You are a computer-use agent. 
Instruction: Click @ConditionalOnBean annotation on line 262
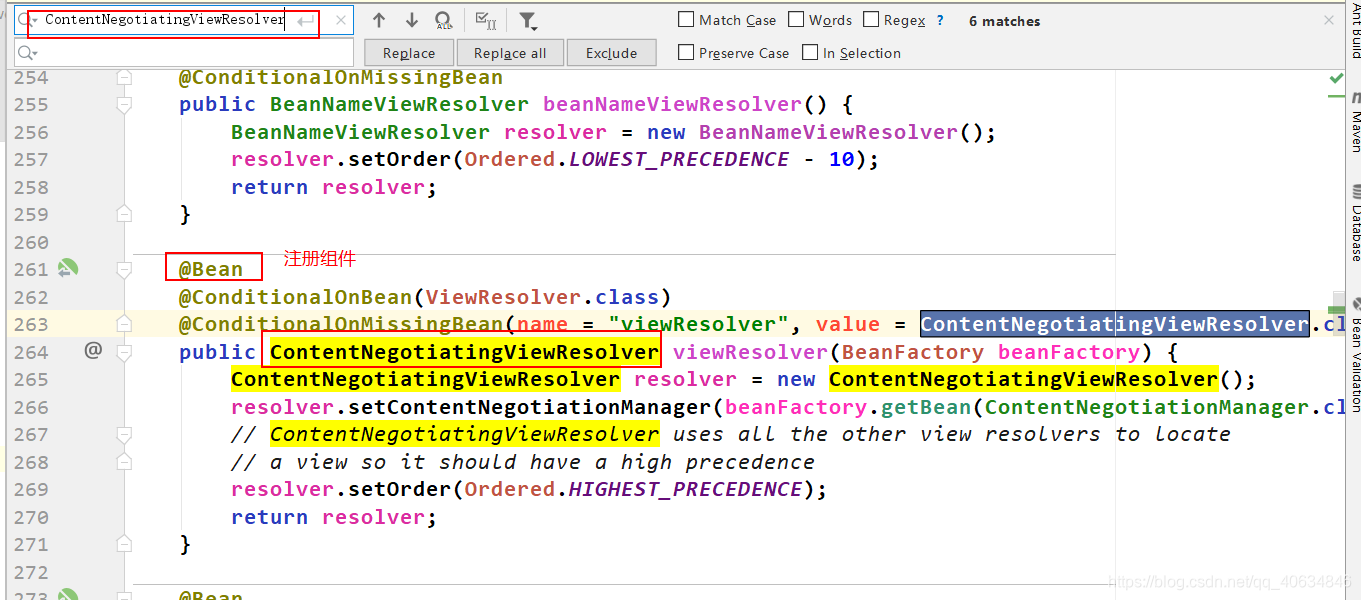click(295, 297)
